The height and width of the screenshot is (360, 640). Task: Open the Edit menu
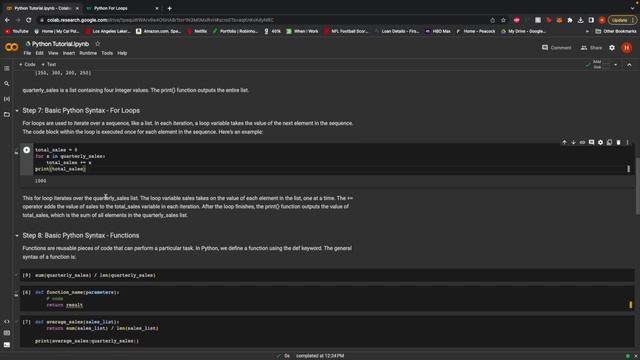(39, 53)
